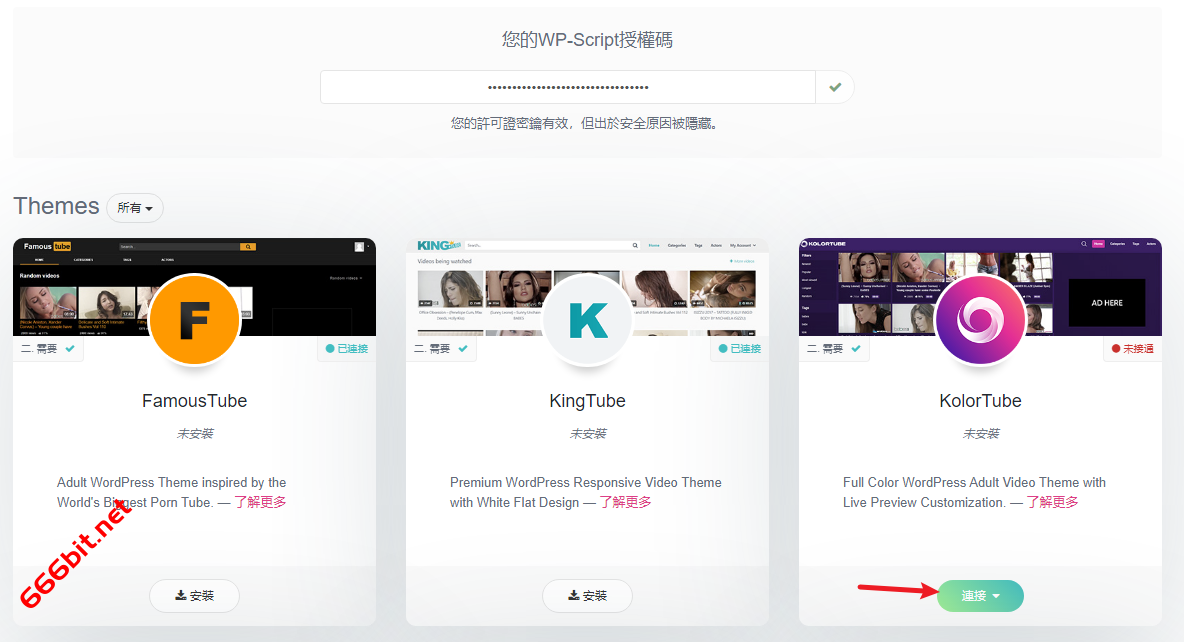The height and width of the screenshot is (642, 1184).
Task: Click the 需要 requirements badge on KingTube
Action: tap(441, 348)
